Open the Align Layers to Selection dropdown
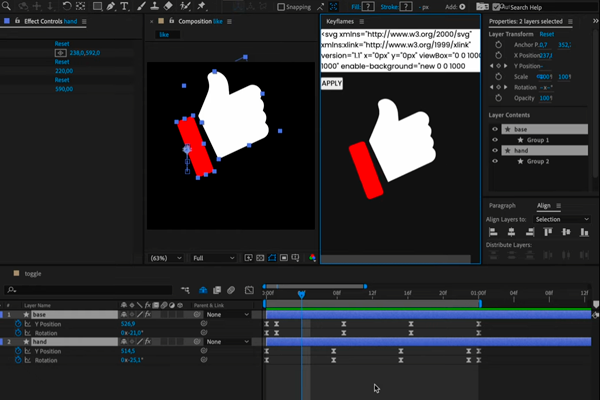The image size is (600, 400). pos(560,218)
